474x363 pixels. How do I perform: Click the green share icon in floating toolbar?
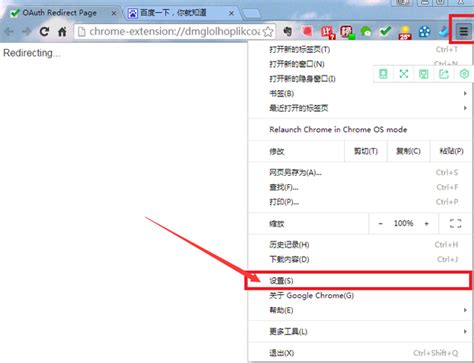tap(444, 74)
